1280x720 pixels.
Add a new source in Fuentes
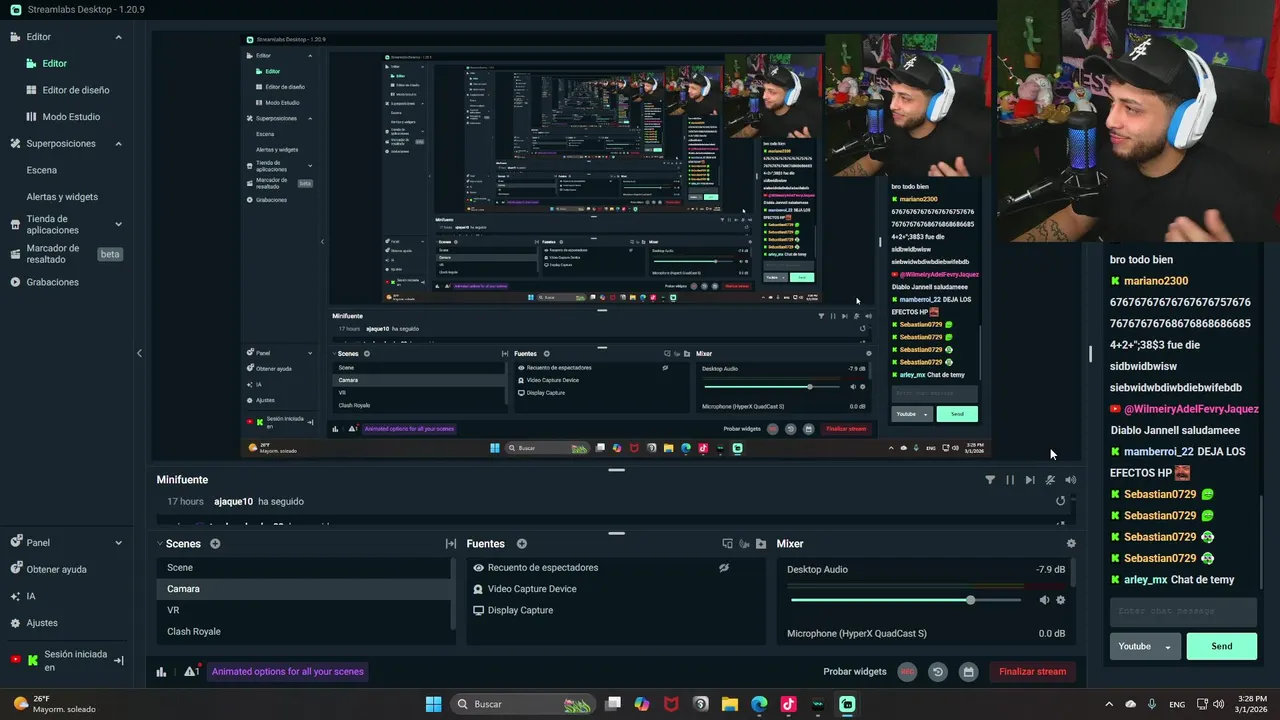pos(522,544)
